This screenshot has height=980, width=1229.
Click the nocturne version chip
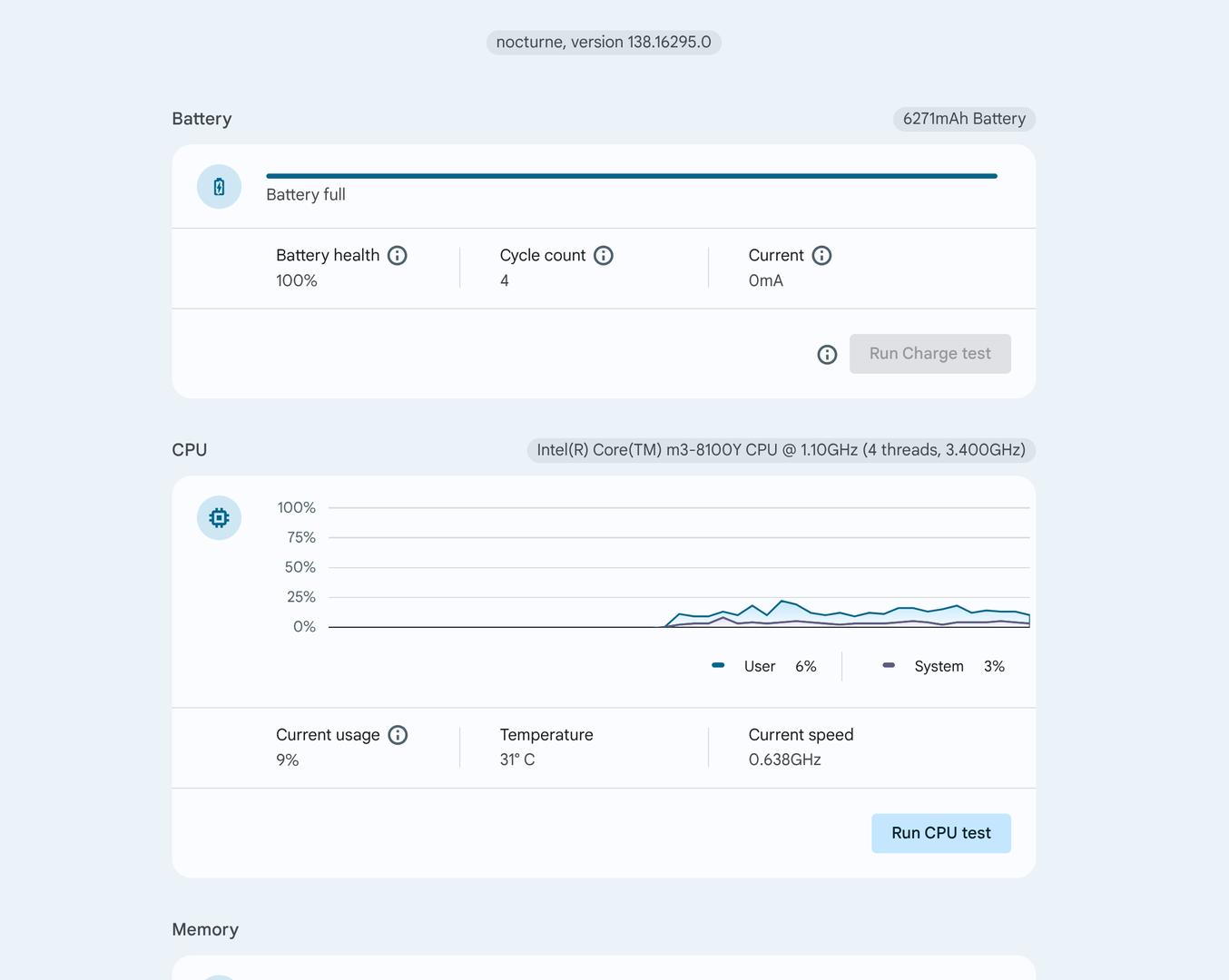coord(604,43)
